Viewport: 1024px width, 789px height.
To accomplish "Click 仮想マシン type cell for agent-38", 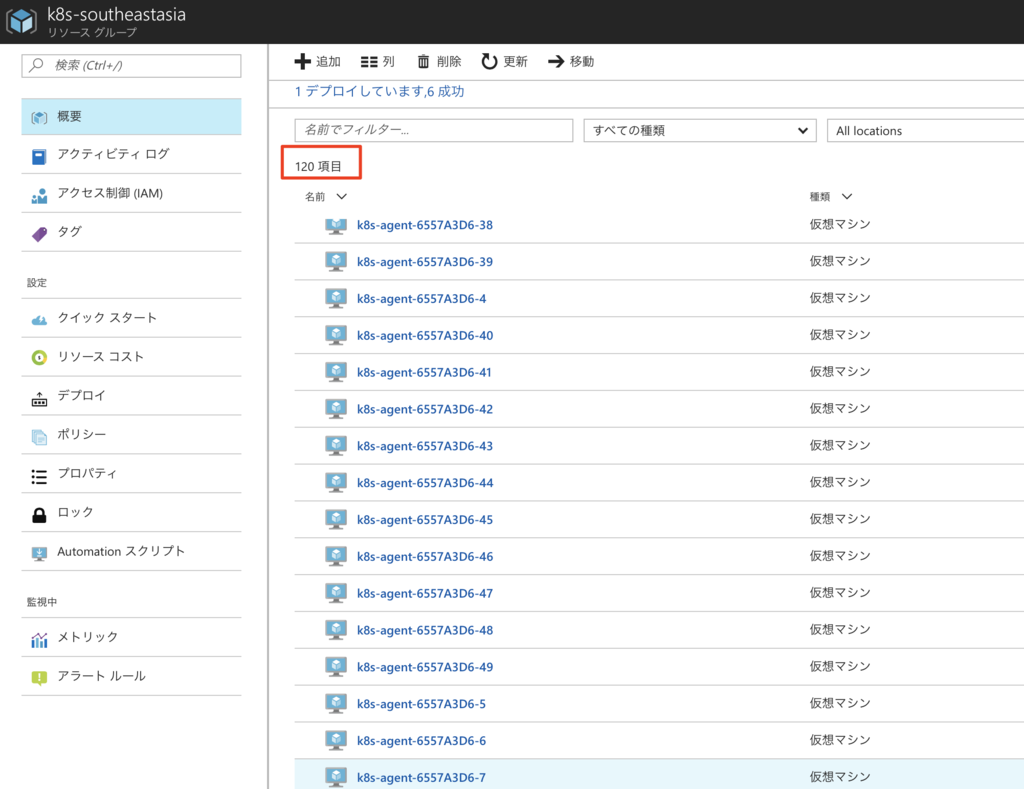I will click(x=840, y=225).
